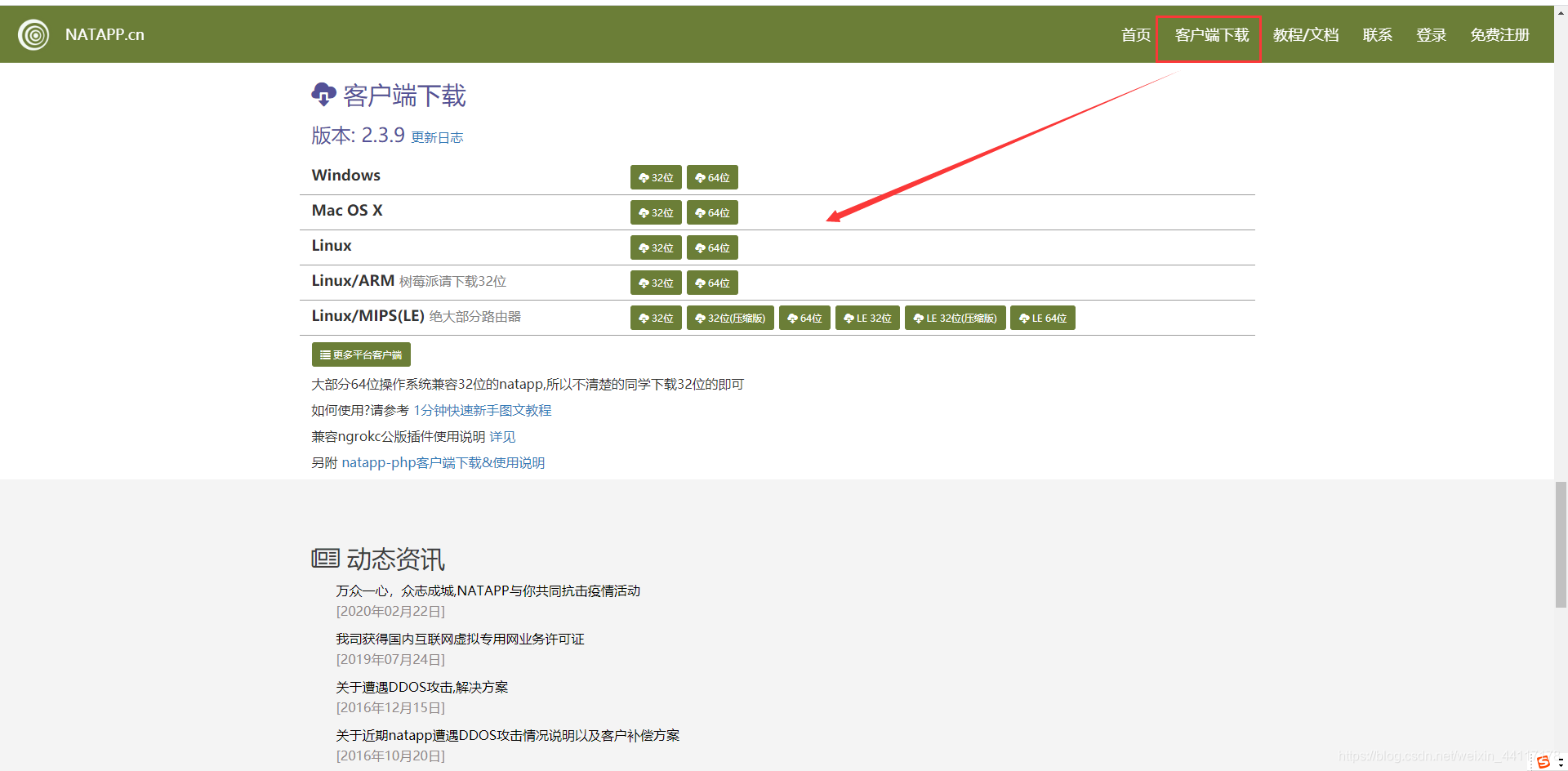This screenshot has width=1568, height=771.
Task: Open the 详见 link for ngrokc plugin
Action: (x=502, y=436)
